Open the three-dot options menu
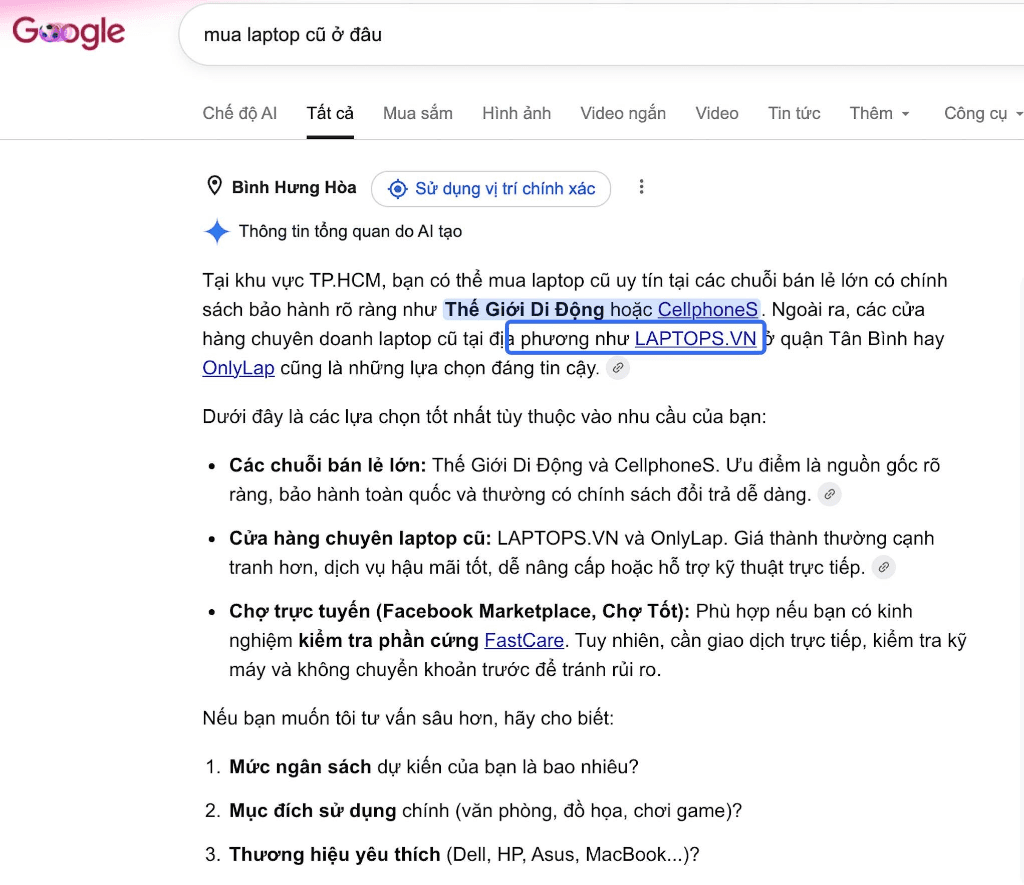 point(641,187)
